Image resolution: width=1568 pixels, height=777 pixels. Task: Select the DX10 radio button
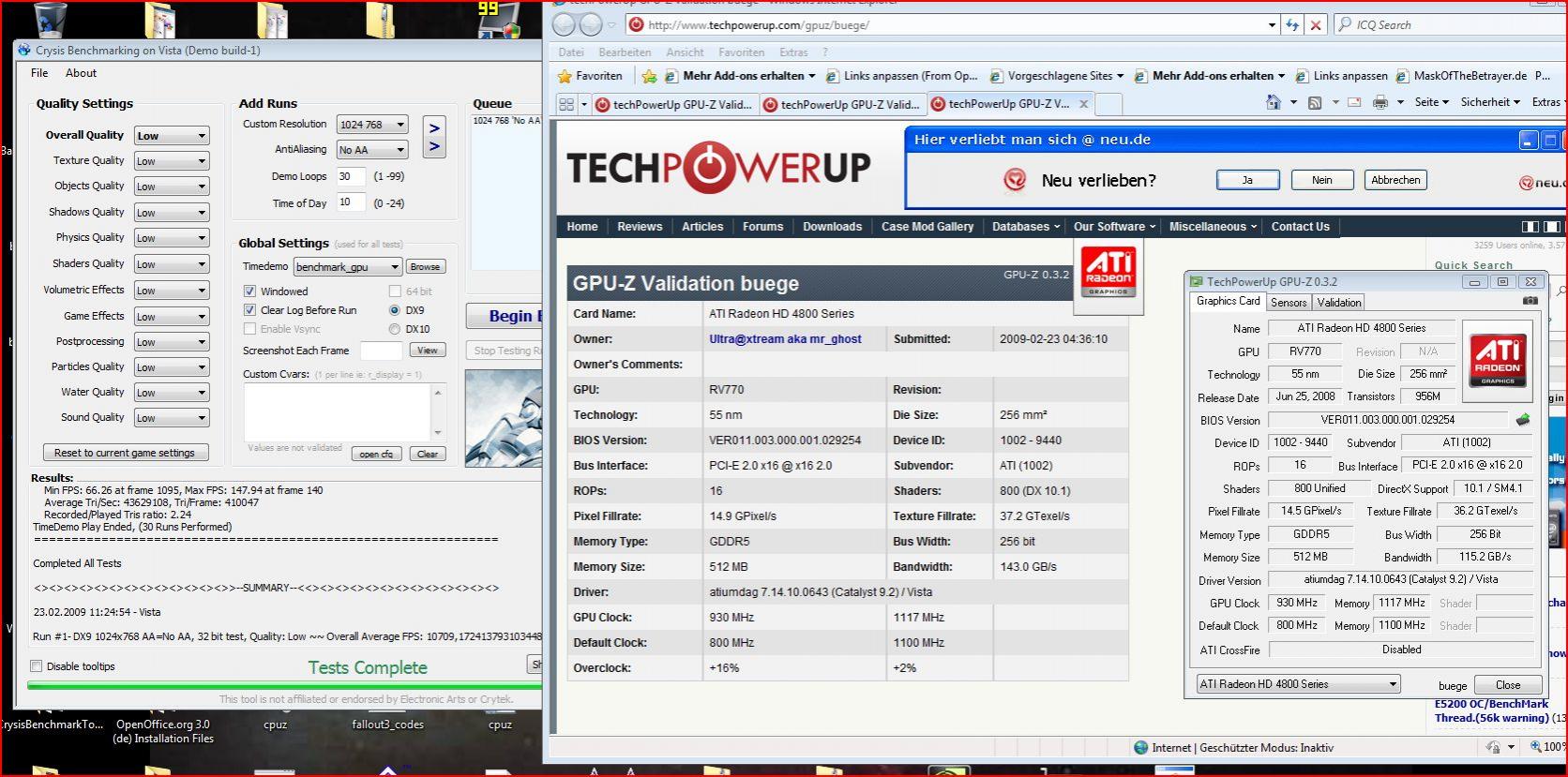[395, 329]
